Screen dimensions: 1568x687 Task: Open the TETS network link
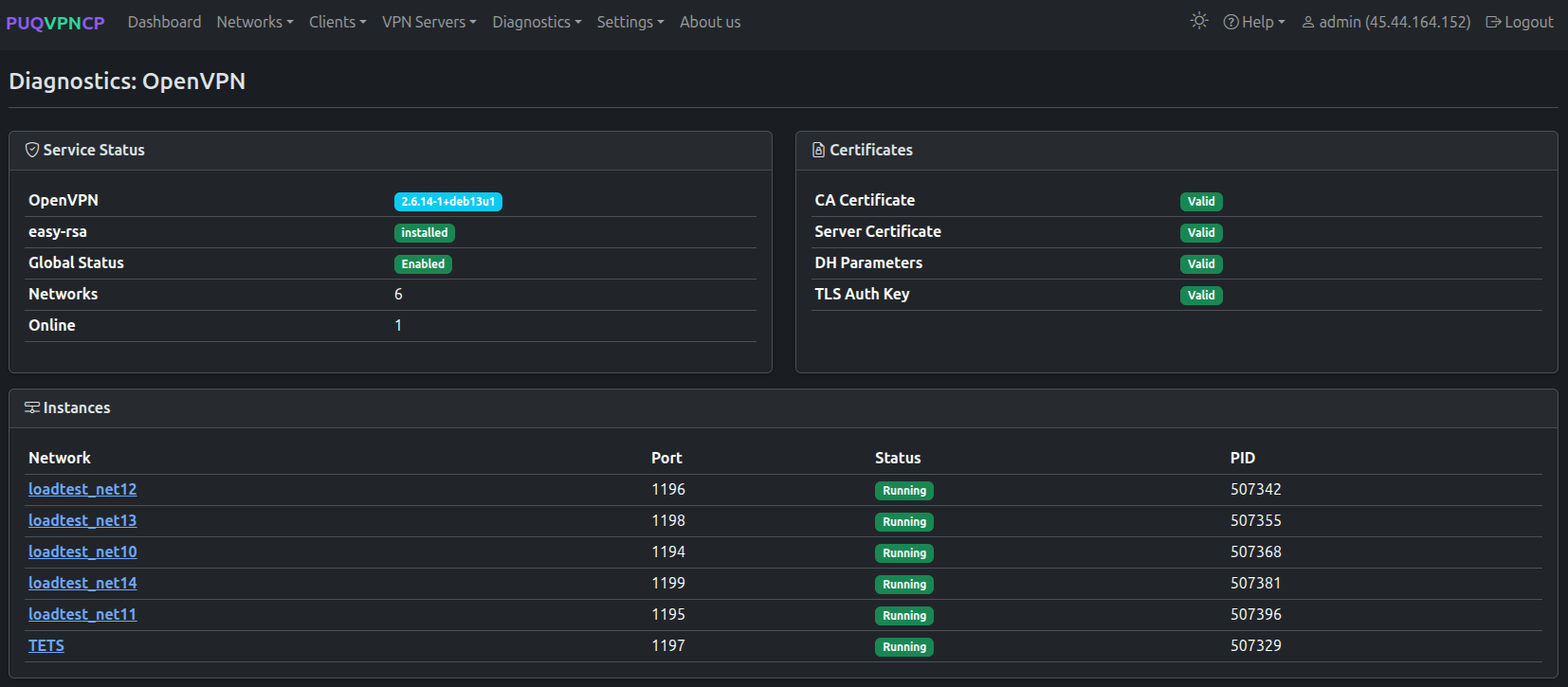click(46, 645)
